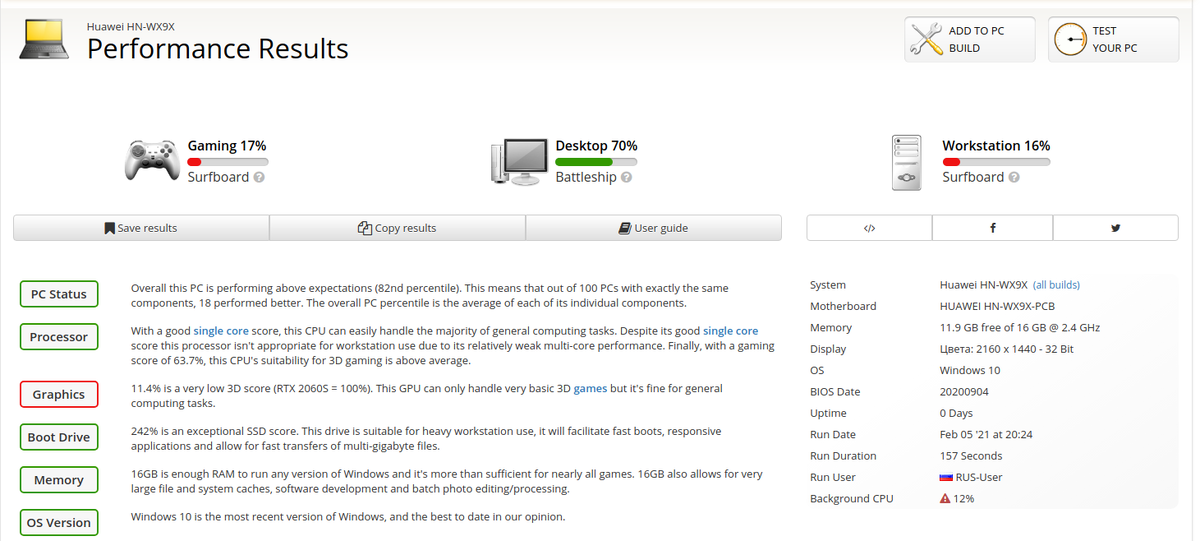The image size is (1200, 541).
Task: Click Save results button
Action: (x=141, y=228)
